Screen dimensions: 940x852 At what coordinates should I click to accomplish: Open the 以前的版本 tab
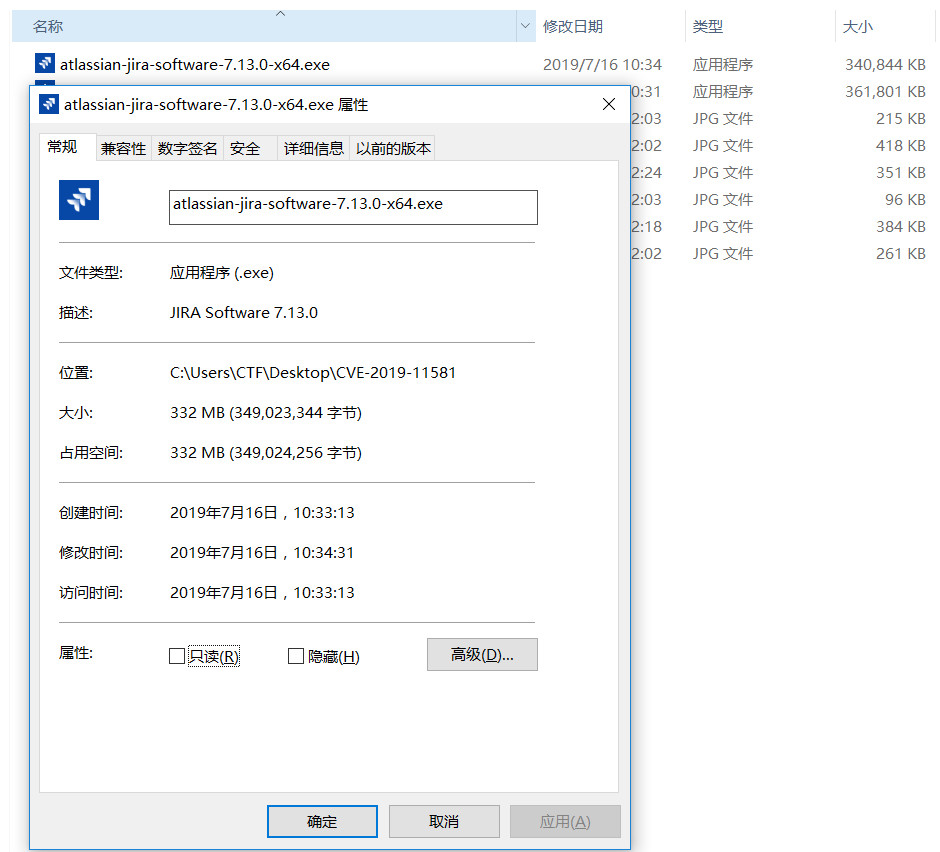click(x=392, y=149)
